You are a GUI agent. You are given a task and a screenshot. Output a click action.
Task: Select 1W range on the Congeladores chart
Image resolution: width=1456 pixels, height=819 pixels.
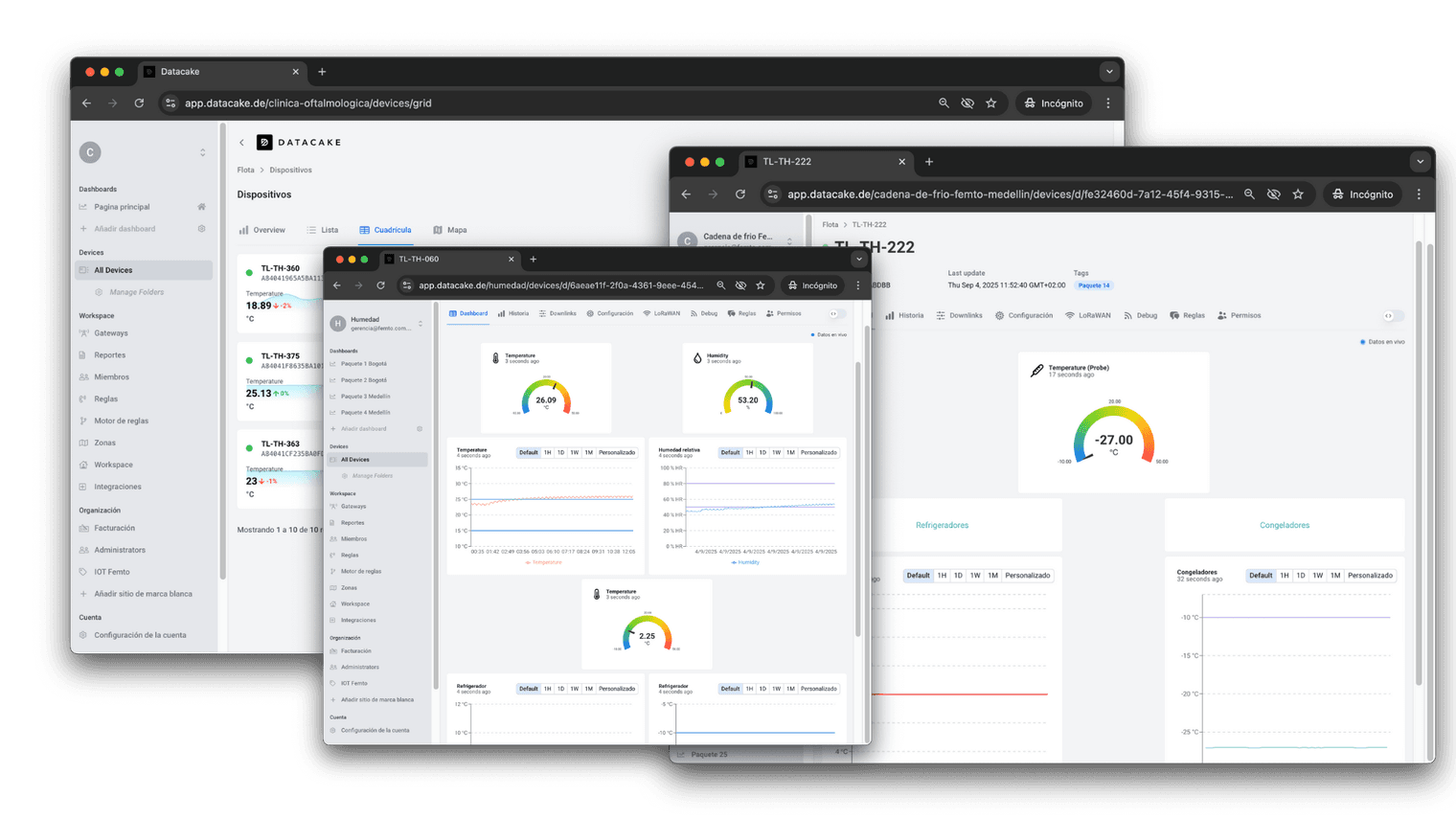pyautogui.click(x=1318, y=576)
